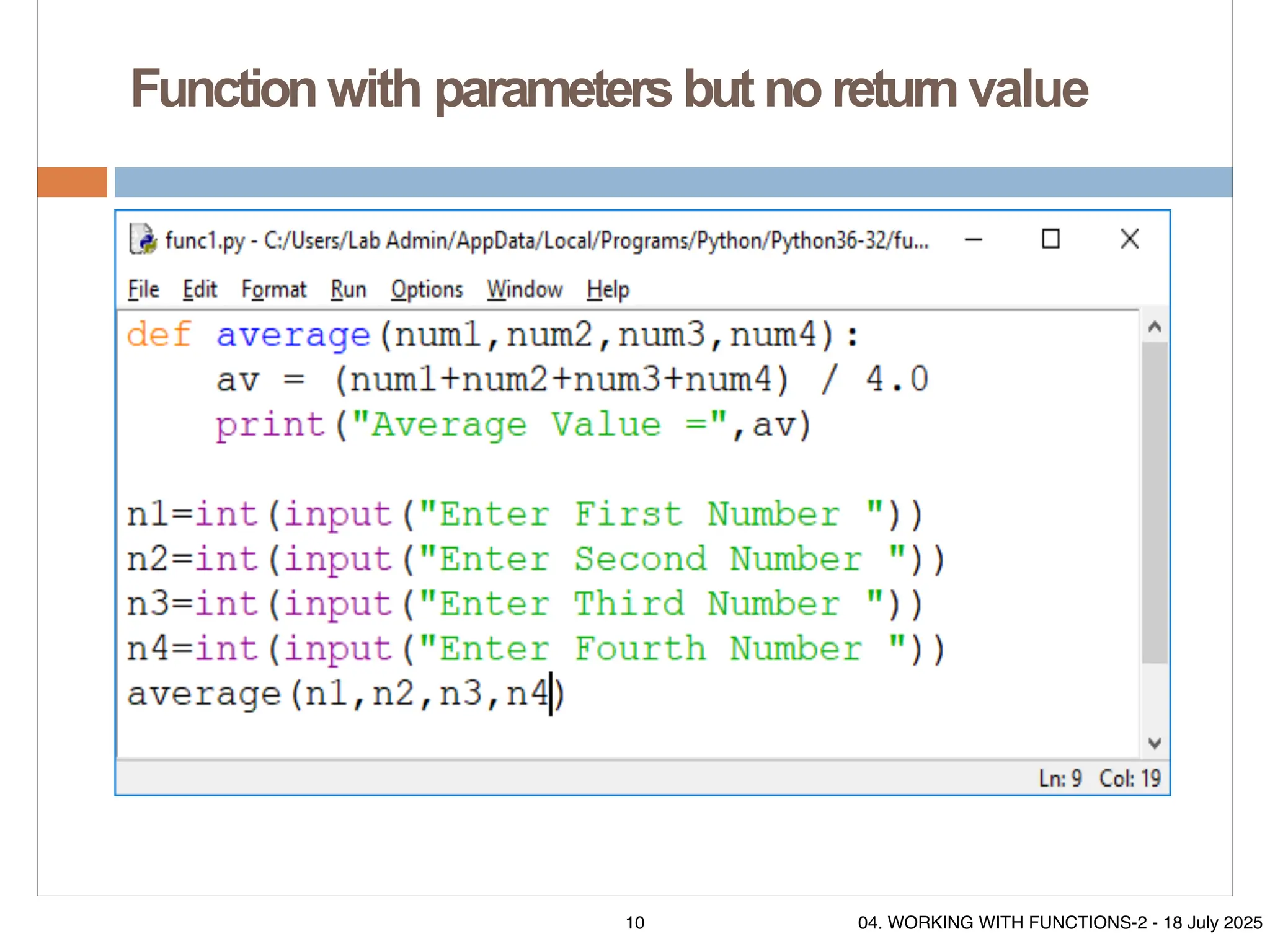Click the Python file icon in title bar
The width and height of the screenshot is (1270, 952).
(142, 239)
